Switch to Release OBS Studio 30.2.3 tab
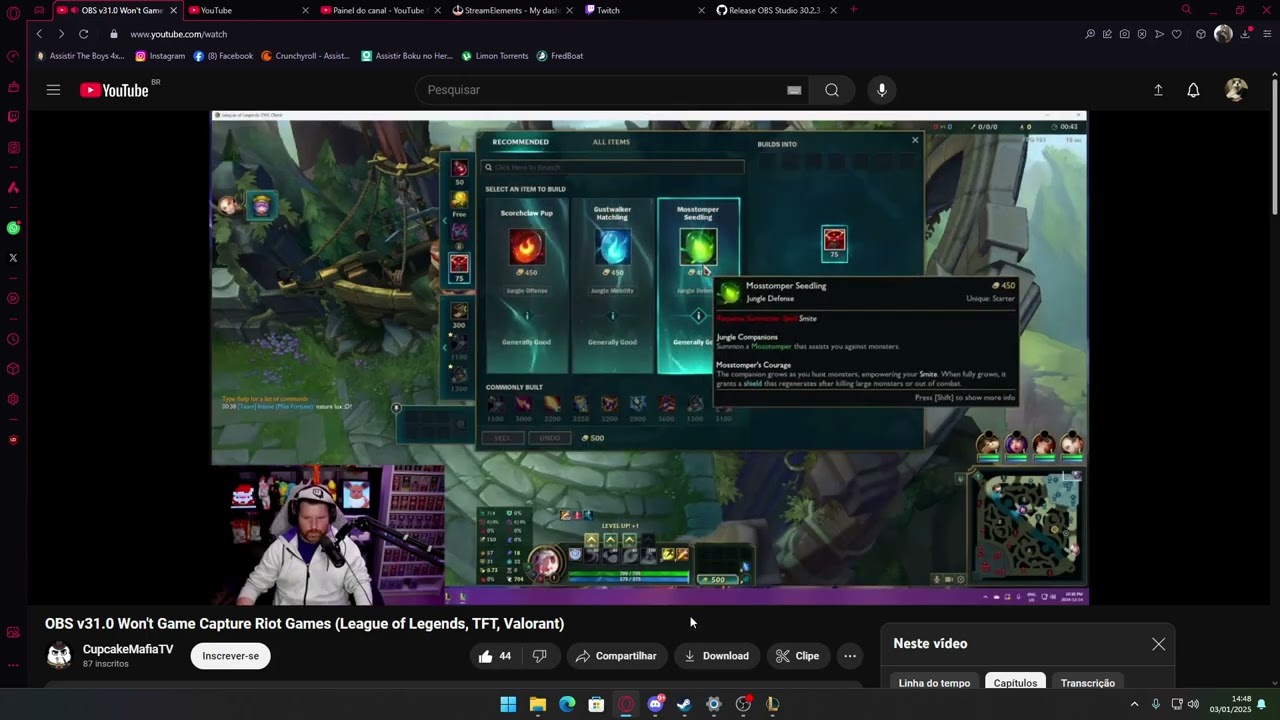Viewport: 1280px width, 720px height. point(776,10)
